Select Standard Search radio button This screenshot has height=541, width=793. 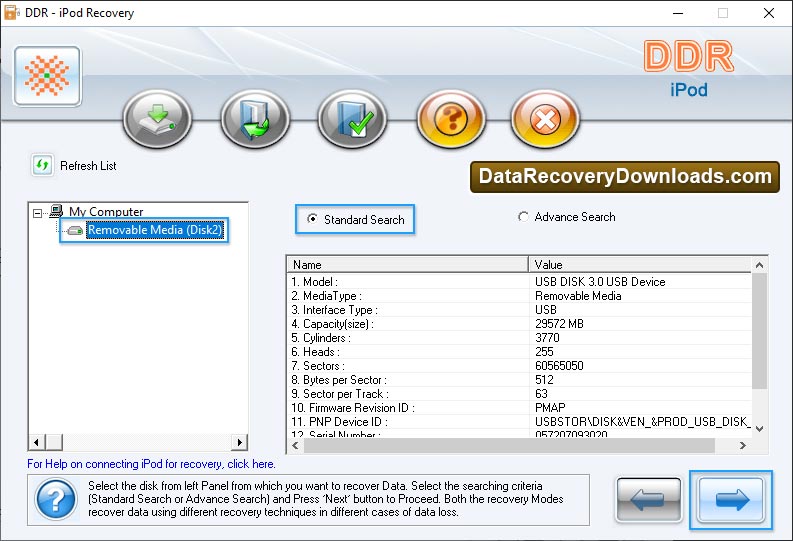313,219
